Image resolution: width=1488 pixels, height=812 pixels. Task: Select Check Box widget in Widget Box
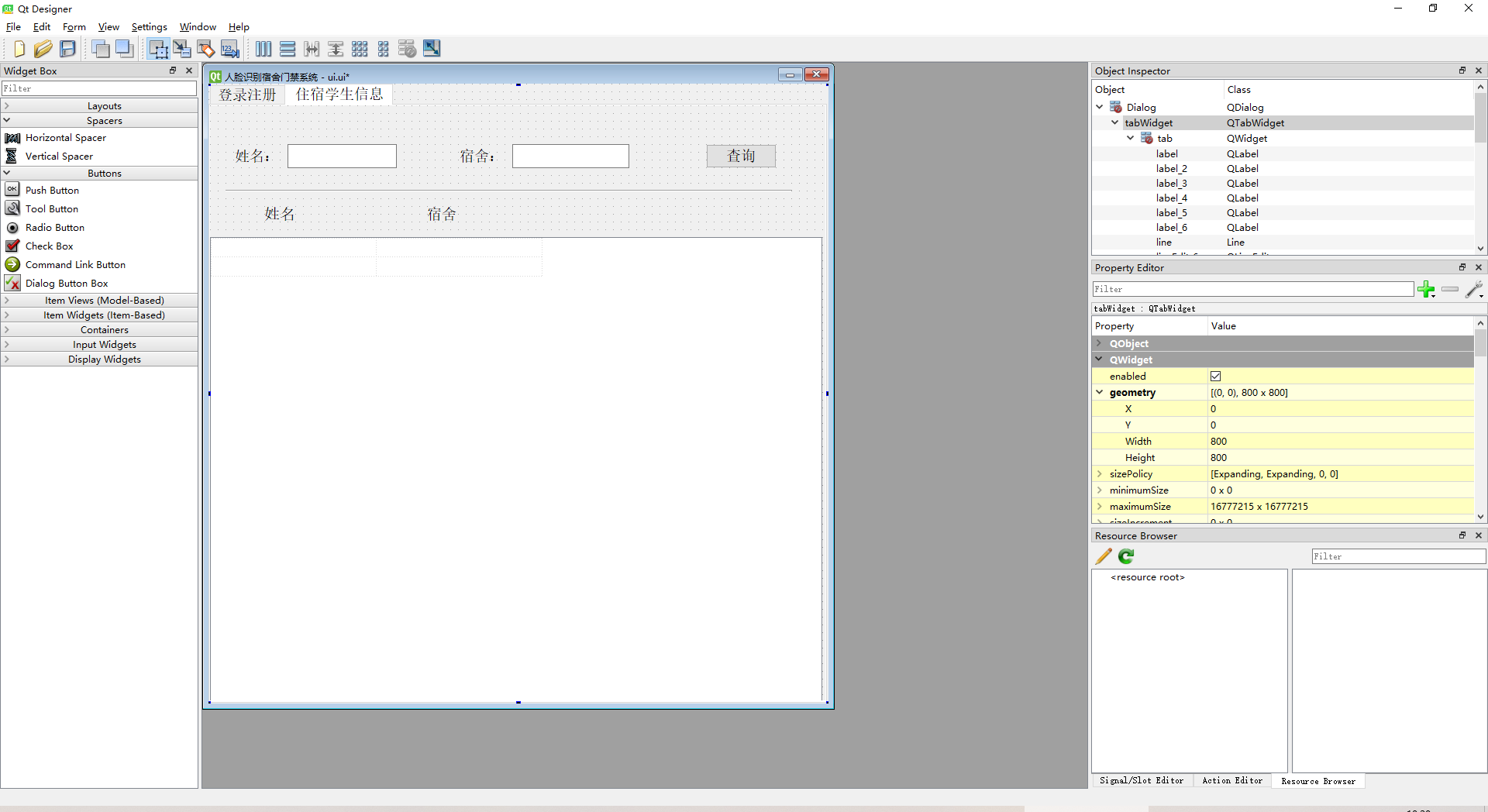click(x=49, y=246)
